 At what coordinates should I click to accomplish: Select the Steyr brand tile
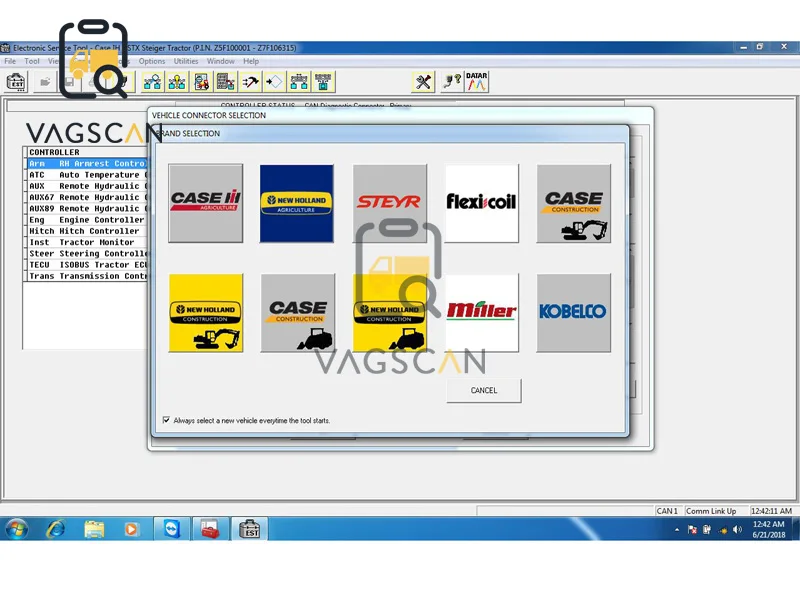pos(389,203)
